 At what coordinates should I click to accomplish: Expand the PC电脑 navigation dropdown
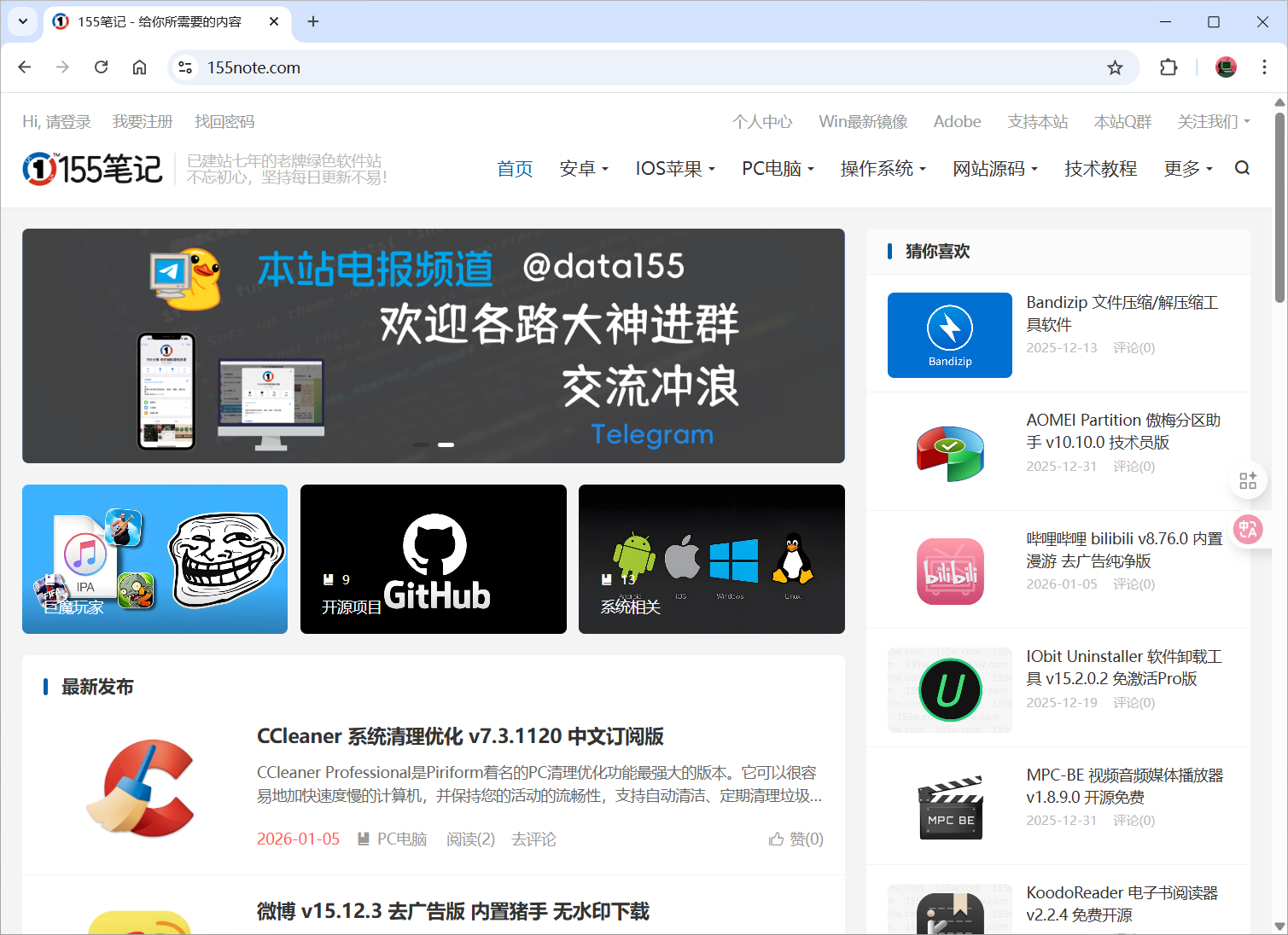point(778,169)
